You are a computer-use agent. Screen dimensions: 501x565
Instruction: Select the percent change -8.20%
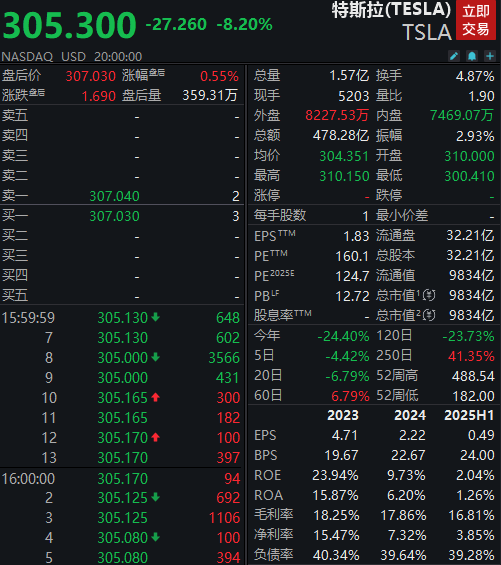(244, 25)
